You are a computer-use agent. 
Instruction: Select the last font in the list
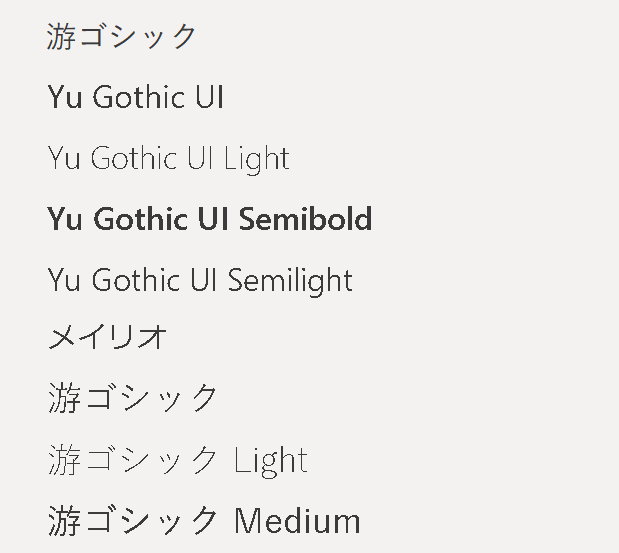[x=204, y=521]
